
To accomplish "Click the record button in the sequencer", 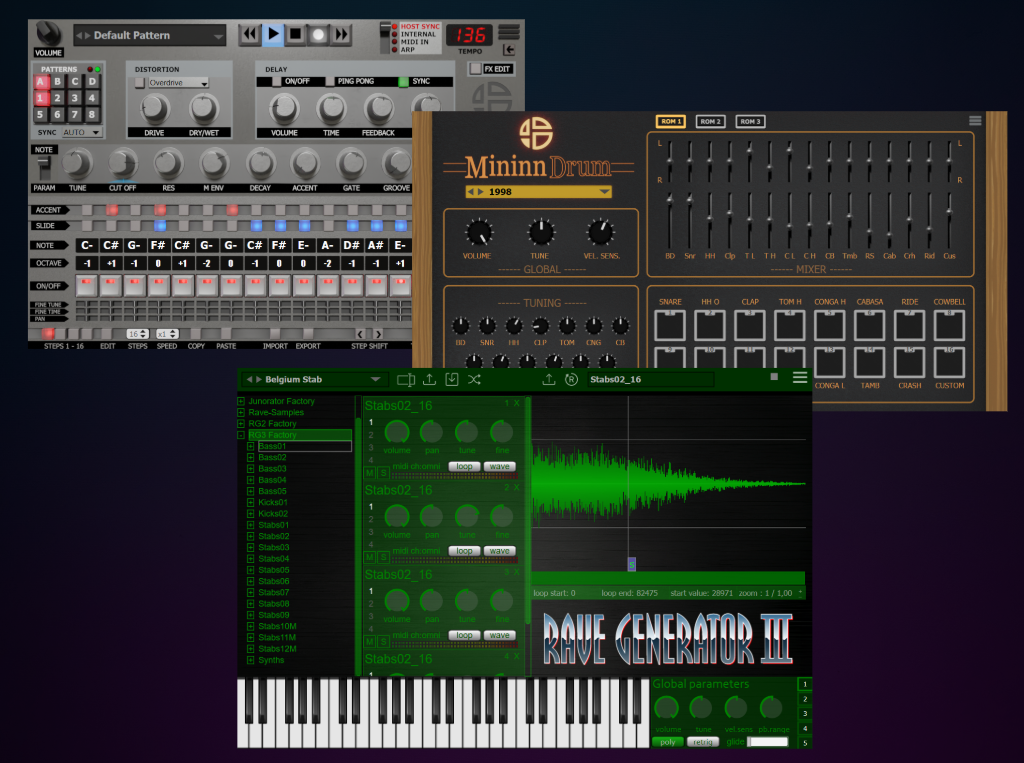I will tap(318, 35).
